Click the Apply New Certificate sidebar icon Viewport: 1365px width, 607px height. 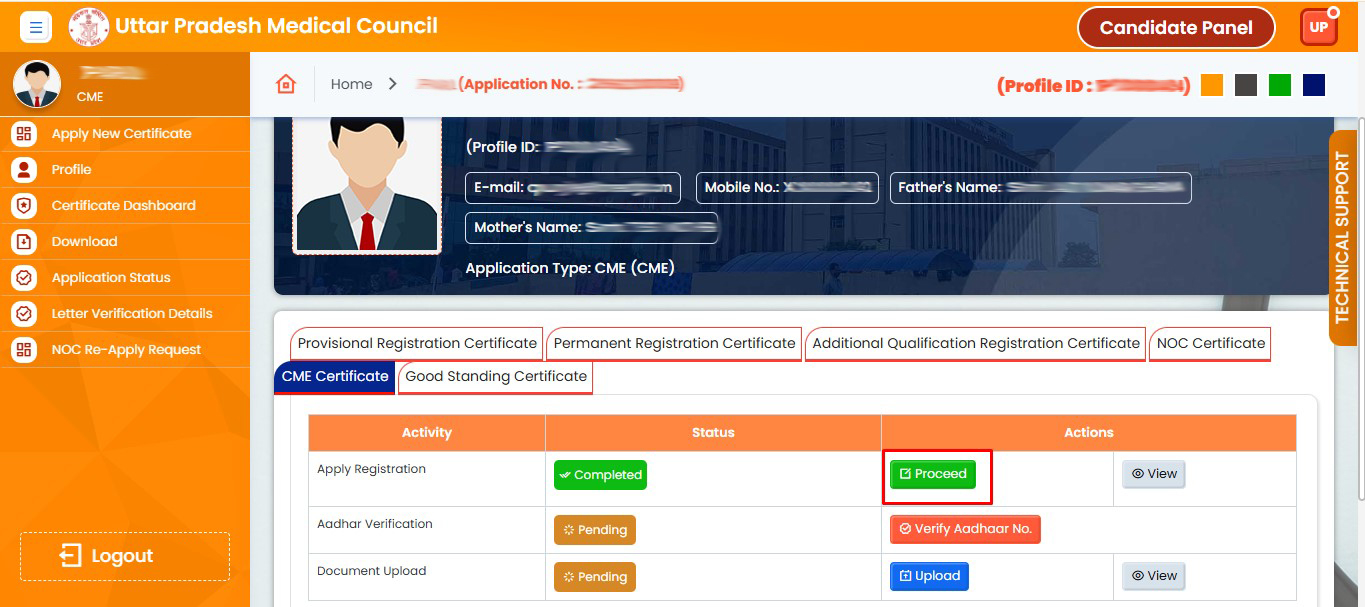pos(24,134)
